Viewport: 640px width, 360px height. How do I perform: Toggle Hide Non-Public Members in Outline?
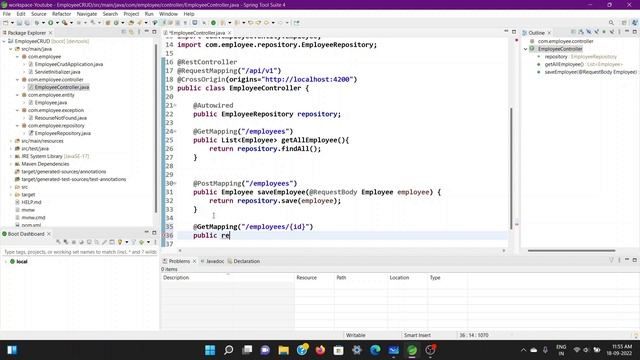tap(604, 32)
